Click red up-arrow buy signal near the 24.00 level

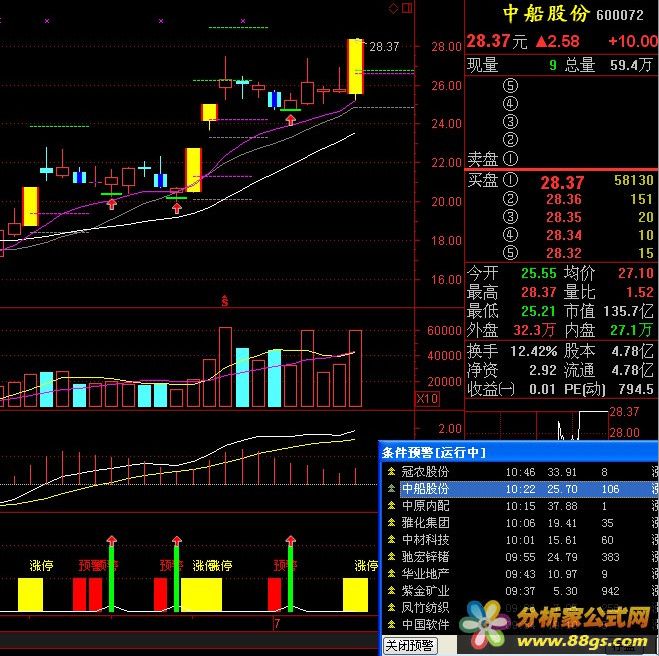coord(290,120)
